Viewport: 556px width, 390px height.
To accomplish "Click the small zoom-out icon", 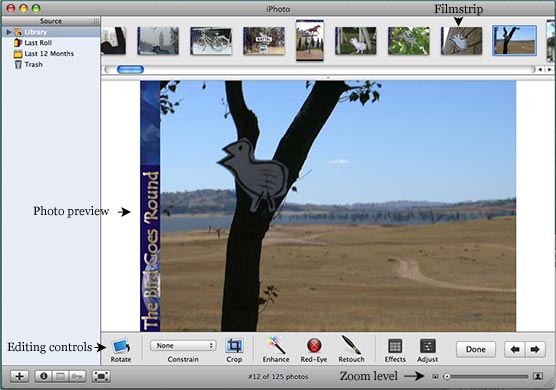I will [x=435, y=377].
